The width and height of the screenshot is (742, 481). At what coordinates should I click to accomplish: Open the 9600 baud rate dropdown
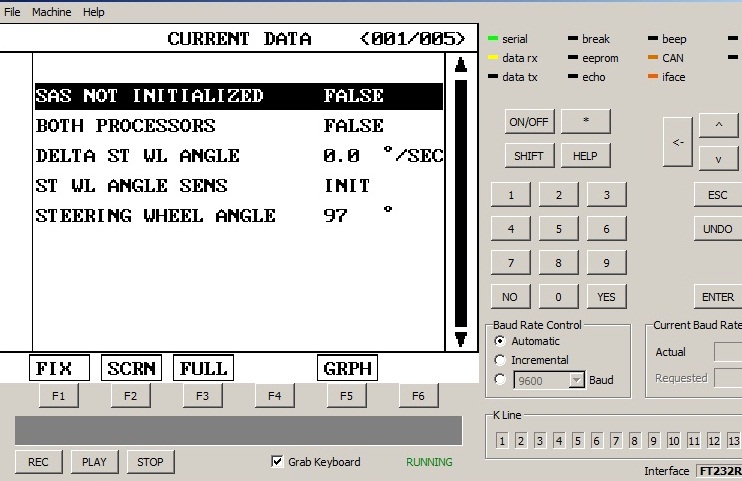(x=576, y=379)
